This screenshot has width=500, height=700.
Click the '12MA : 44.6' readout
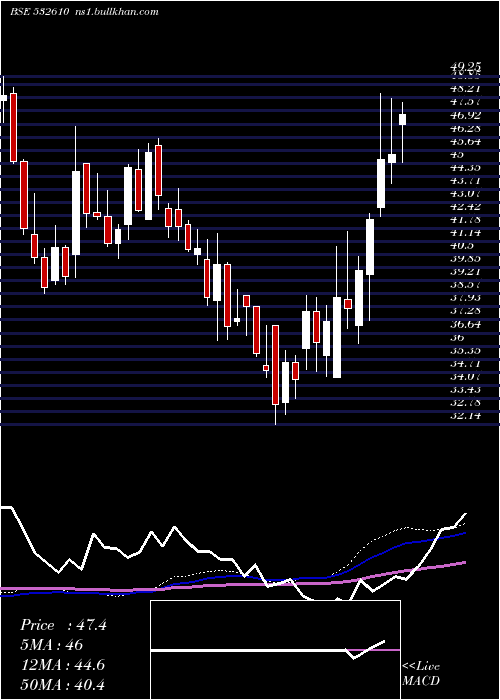point(62,665)
